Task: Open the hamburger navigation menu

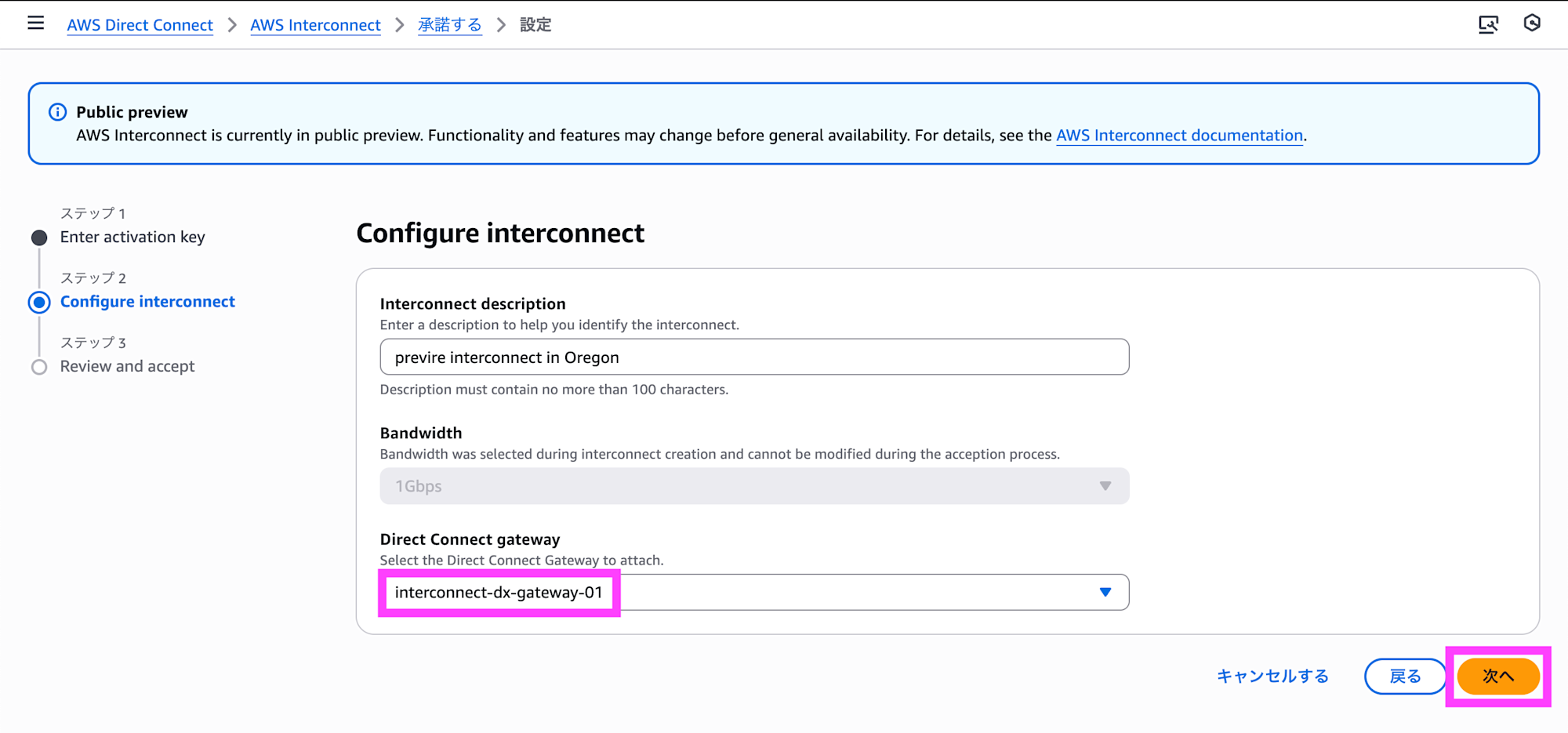Action: click(x=36, y=24)
